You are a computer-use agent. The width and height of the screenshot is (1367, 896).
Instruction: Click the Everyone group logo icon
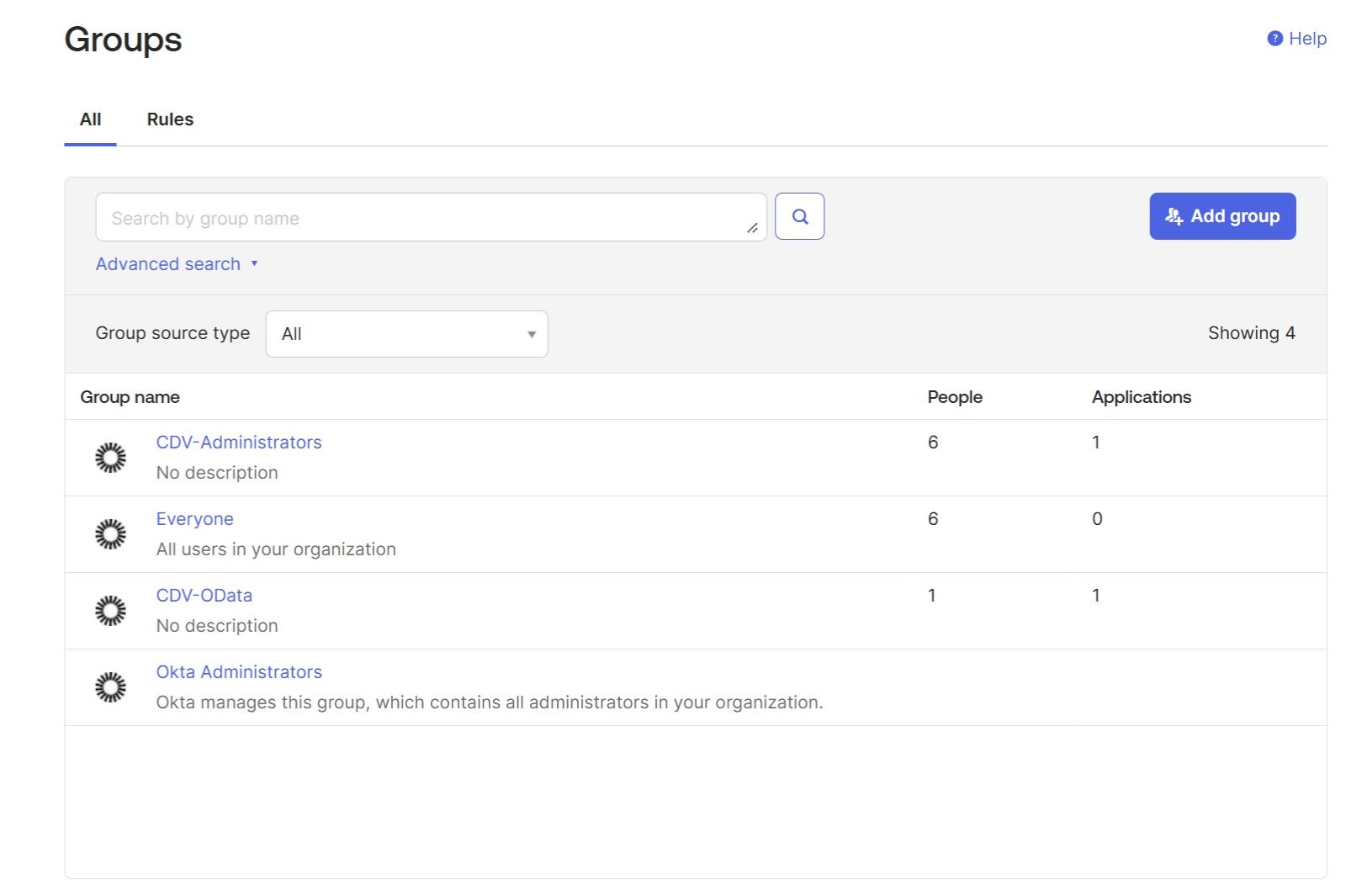[x=110, y=534]
